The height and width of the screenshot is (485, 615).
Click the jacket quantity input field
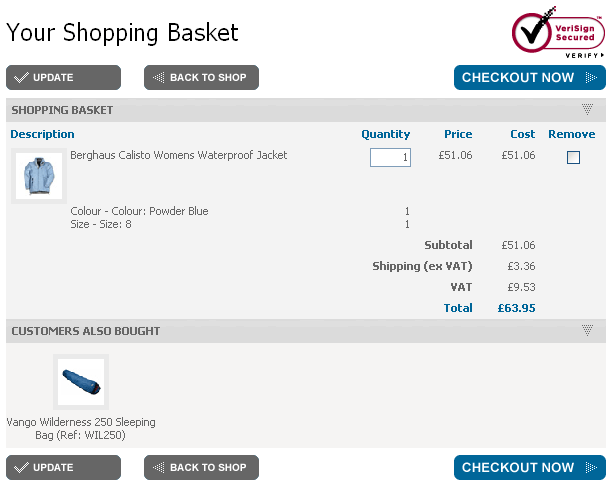[390, 157]
